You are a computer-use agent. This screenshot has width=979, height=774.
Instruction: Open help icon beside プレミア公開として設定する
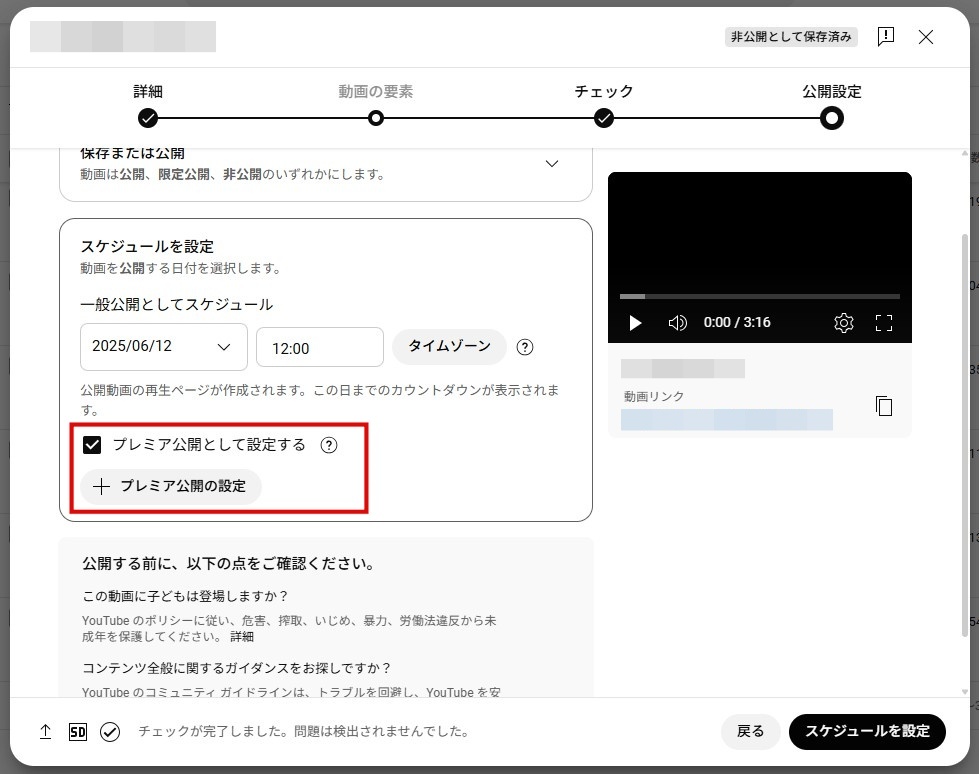tap(328, 445)
